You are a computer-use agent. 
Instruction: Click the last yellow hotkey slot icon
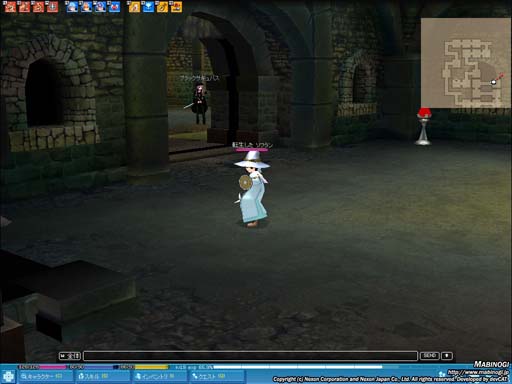pos(177,7)
